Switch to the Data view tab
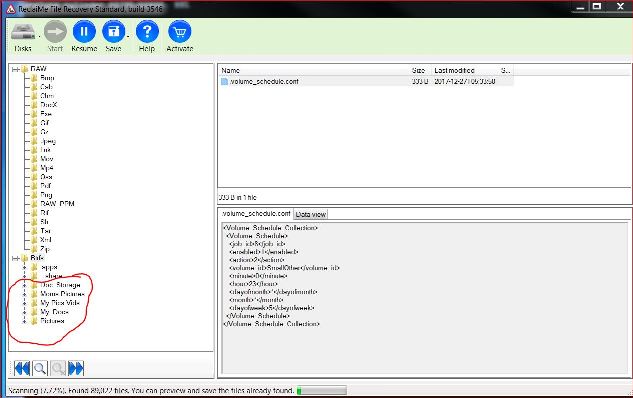 (310, 214)
